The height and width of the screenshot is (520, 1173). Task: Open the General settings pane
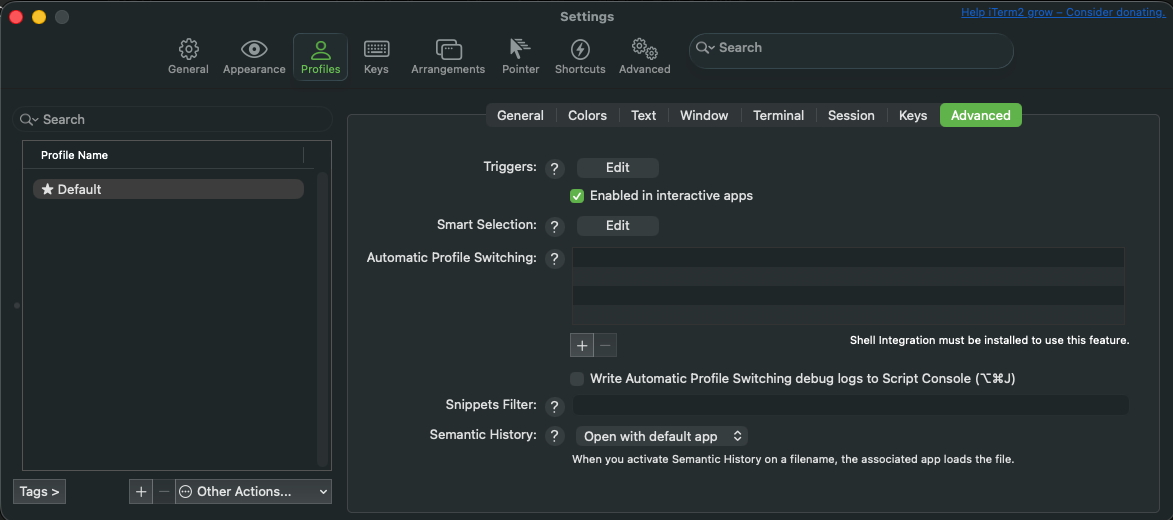tap(188, 57)
